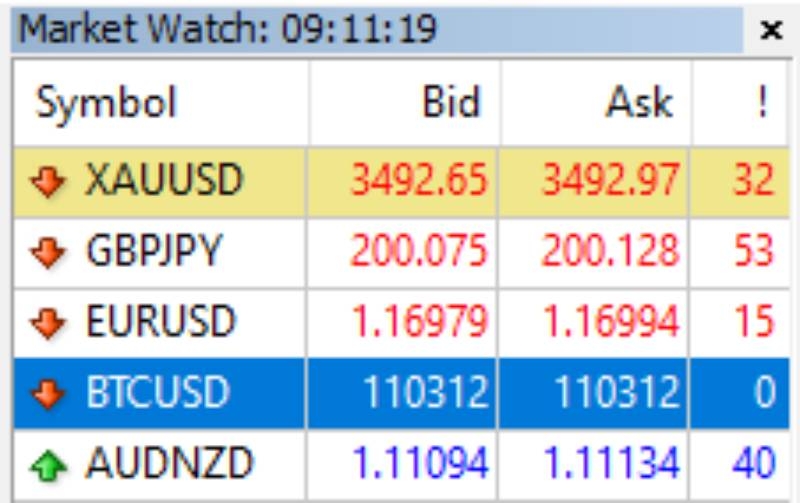Select the XAUUSD symbol row
800x503 pixels.
coord(402,182)
